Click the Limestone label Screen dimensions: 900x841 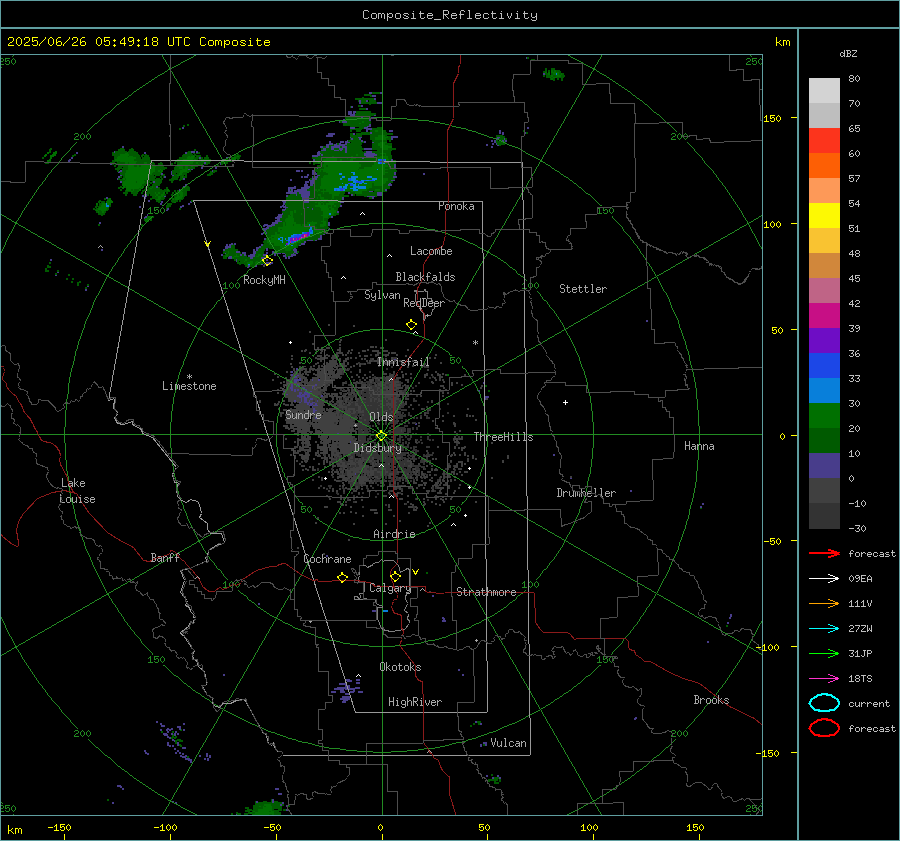point(189,386)
